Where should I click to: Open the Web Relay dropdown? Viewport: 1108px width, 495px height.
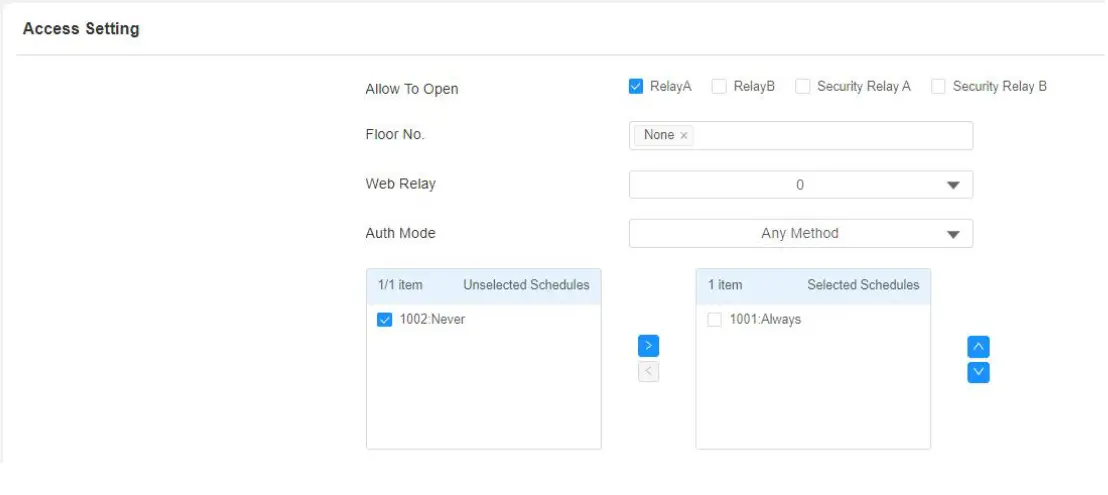[x=800, y=185]
